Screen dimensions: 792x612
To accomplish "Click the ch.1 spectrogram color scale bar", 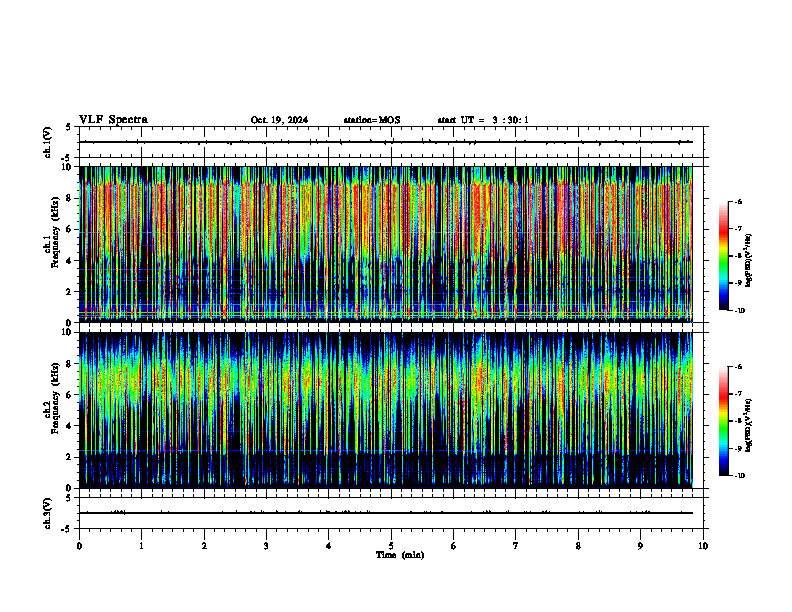I will 724,256.
